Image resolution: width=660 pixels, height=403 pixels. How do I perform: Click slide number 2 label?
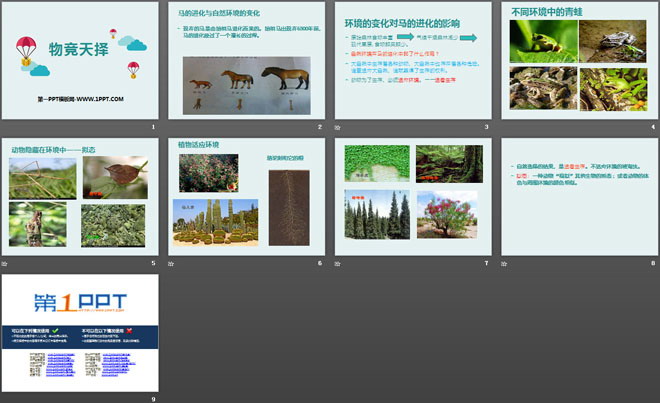(320, 127)
